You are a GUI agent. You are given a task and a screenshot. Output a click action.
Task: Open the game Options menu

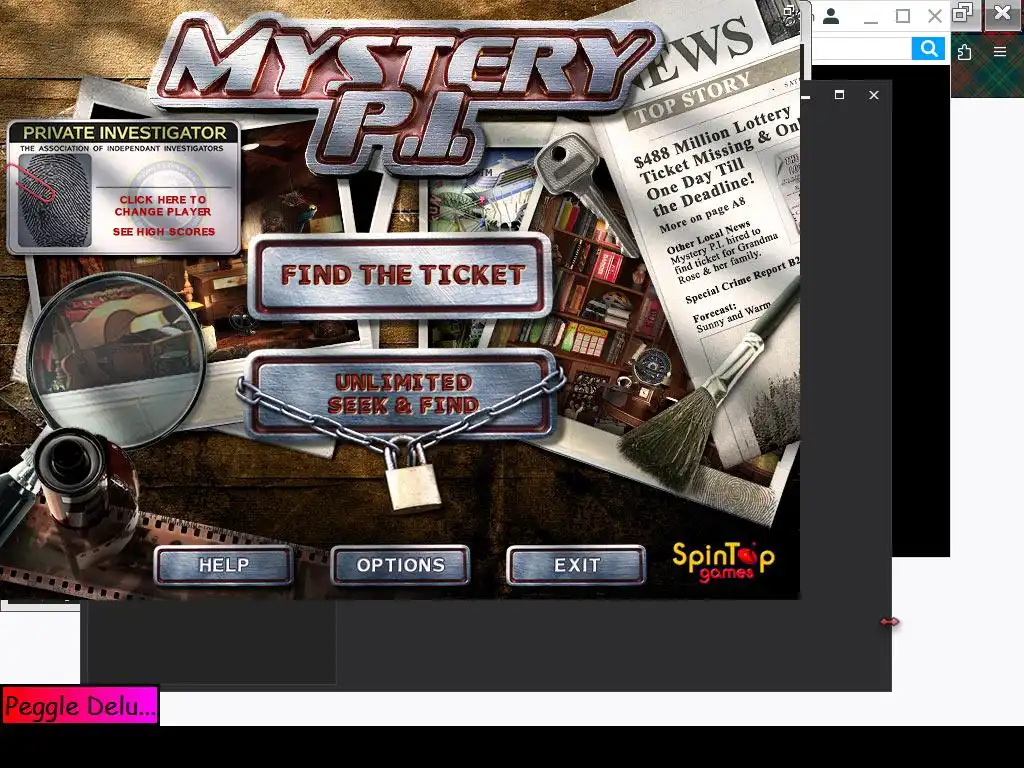400,565
